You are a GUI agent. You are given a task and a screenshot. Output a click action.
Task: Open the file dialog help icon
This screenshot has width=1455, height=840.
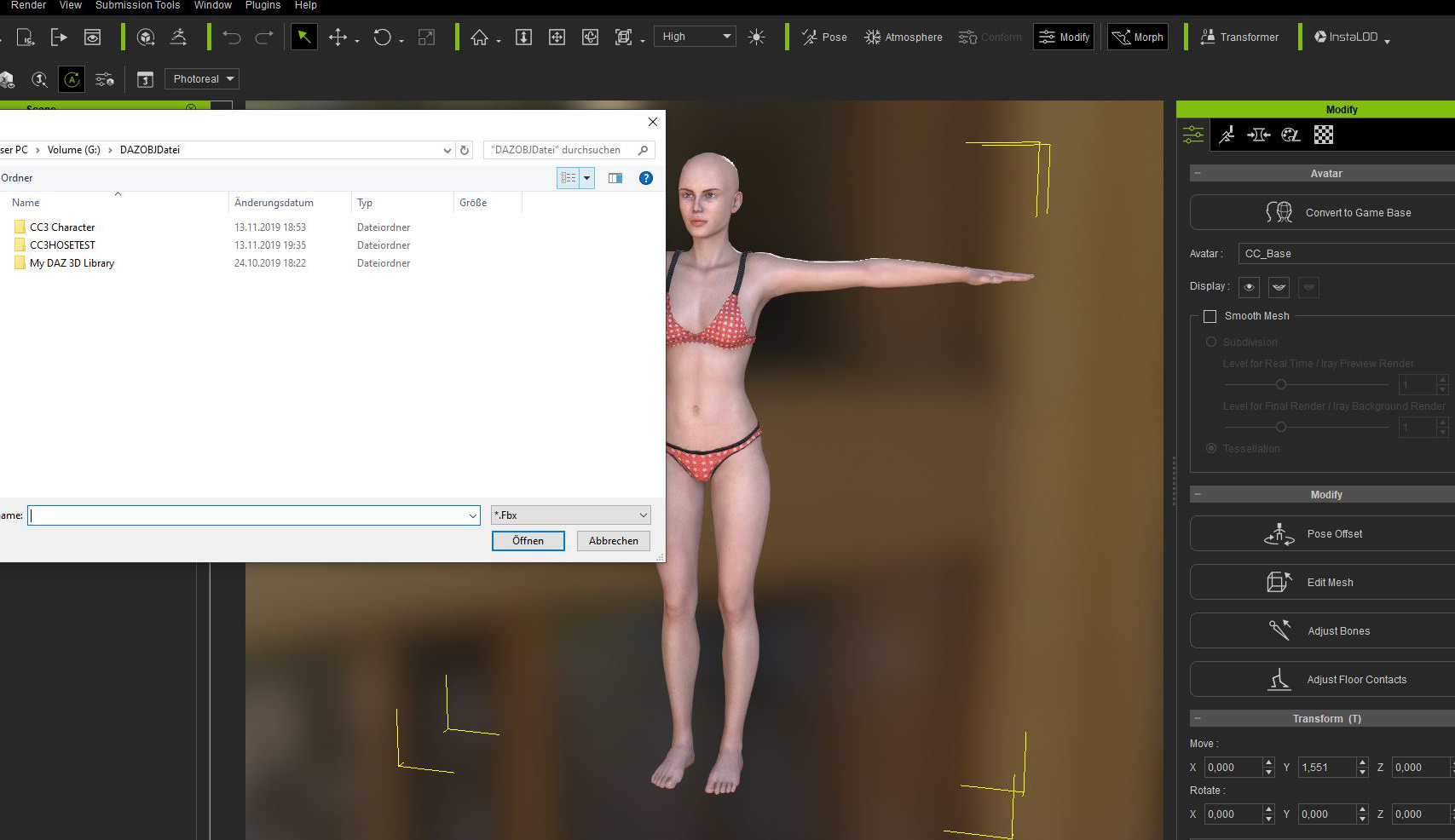click(x=646, y=178)
